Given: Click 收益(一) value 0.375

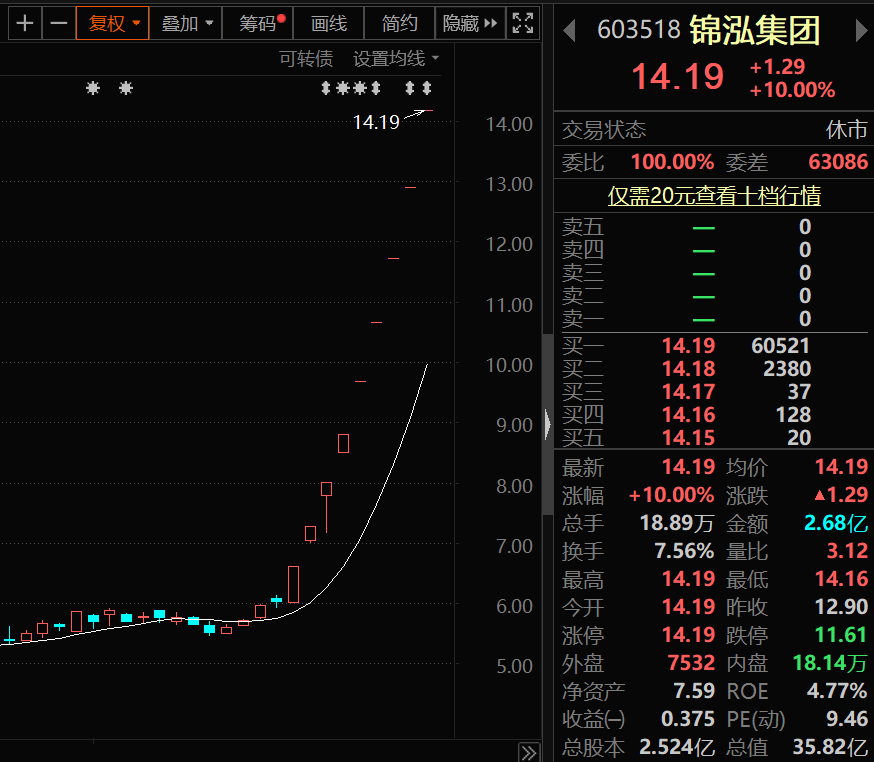Looking at the screenshot, I should click(688, 719).
